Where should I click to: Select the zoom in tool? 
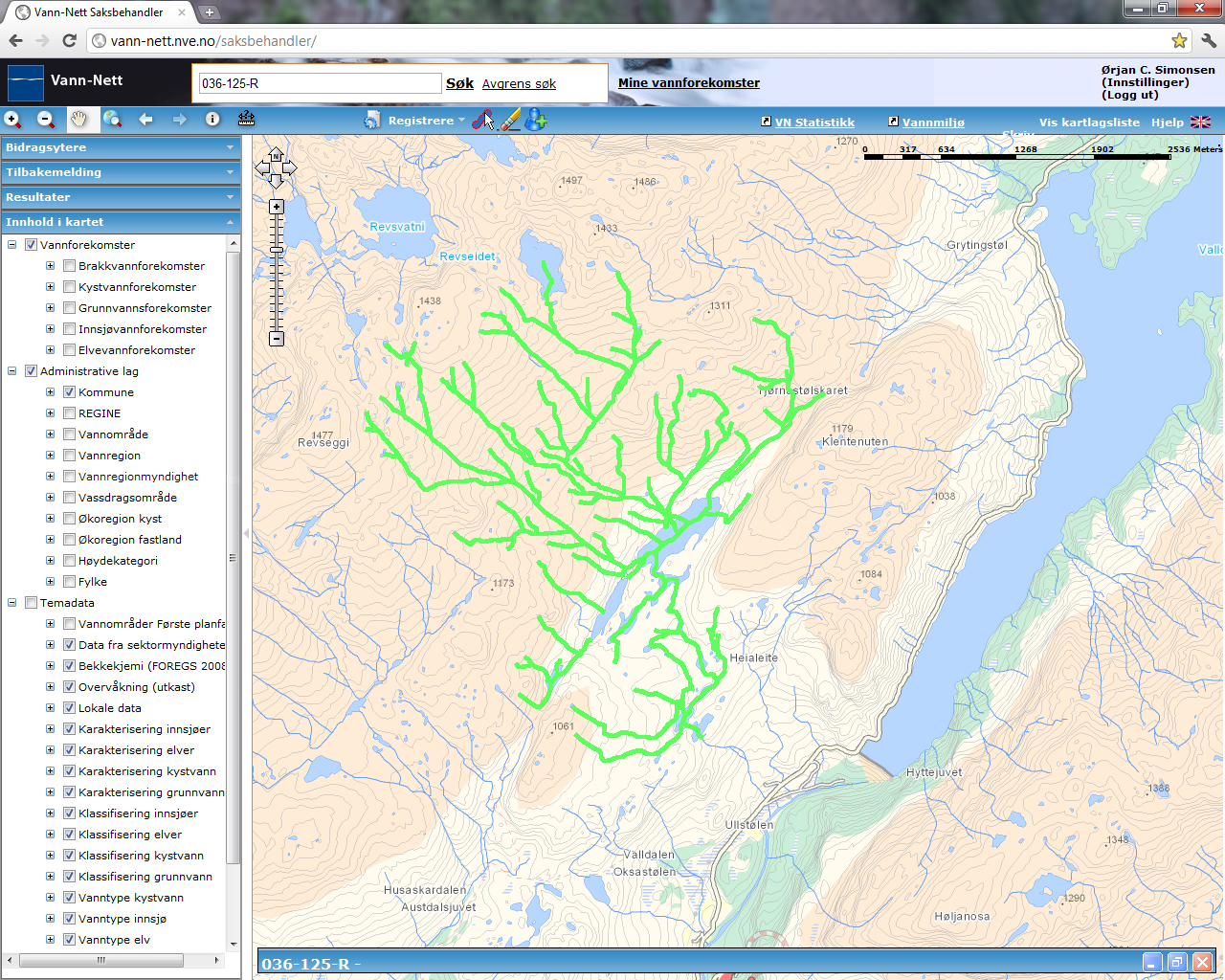(x=12, y=120)
